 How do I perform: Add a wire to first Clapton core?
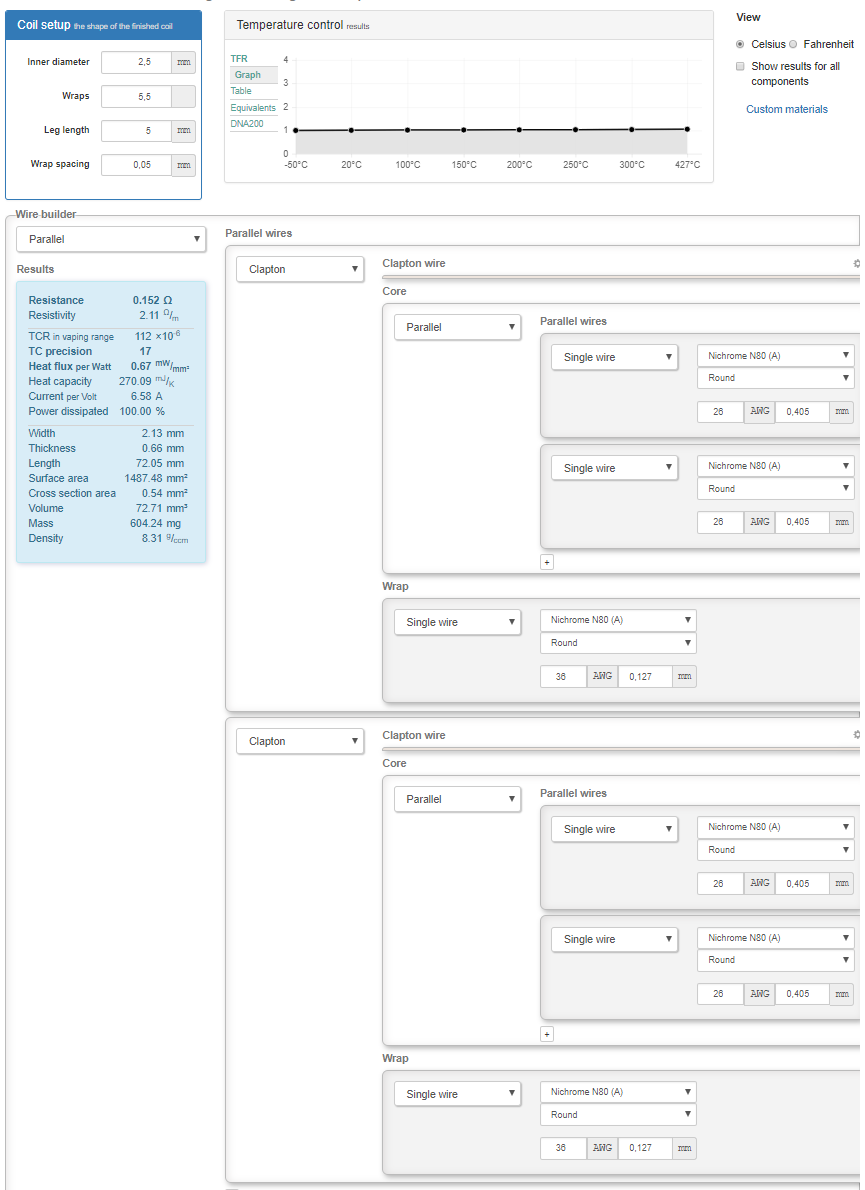pos(547,562)
